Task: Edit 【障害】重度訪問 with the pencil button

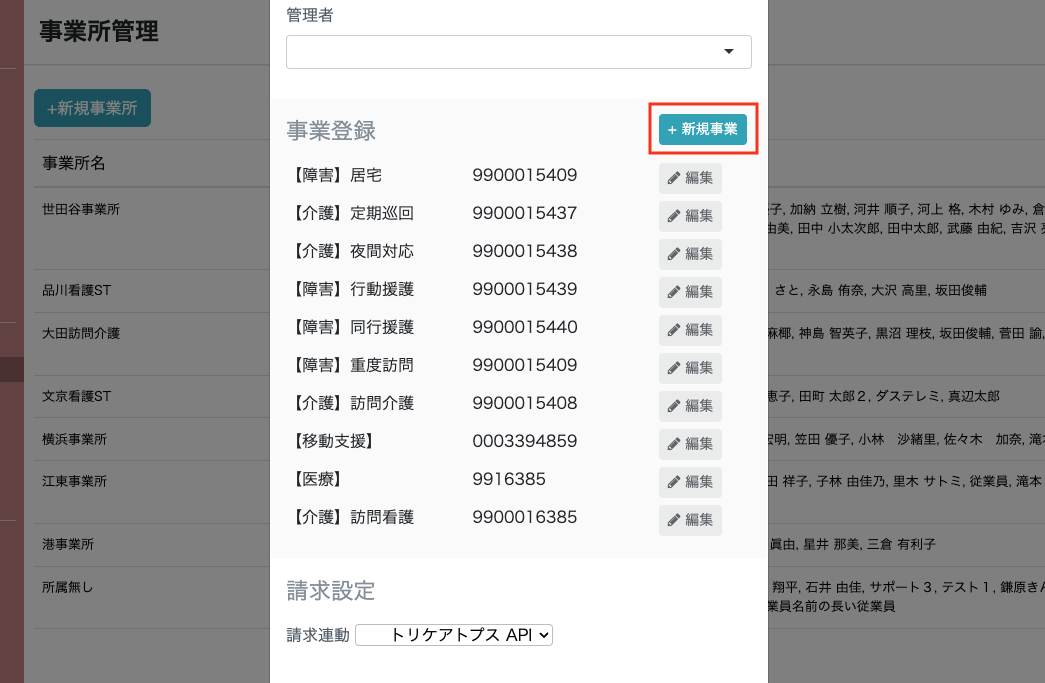Action: [x=690, y=368]
